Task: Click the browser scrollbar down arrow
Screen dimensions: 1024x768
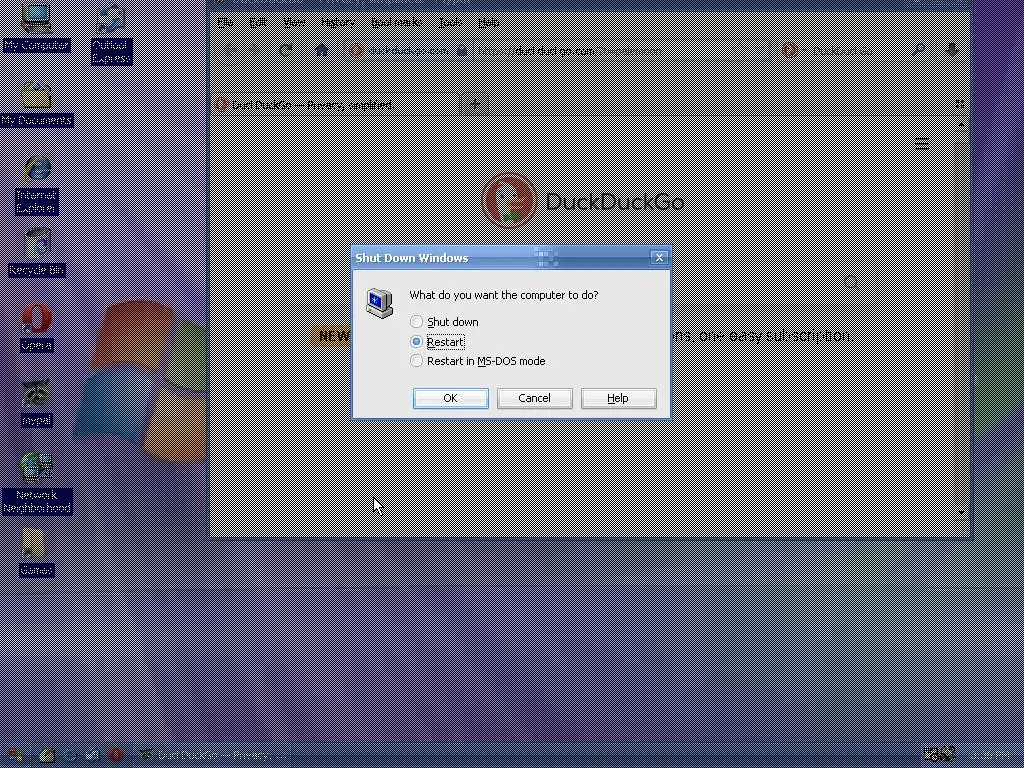Action: click(961, 513)
